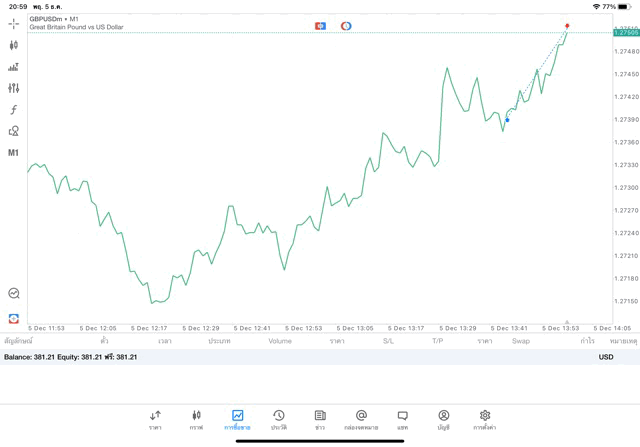Tap the circular clock icon above the chart
Image resolution: width=640 pixels, height=447 pixels.
tap(346, 25)
